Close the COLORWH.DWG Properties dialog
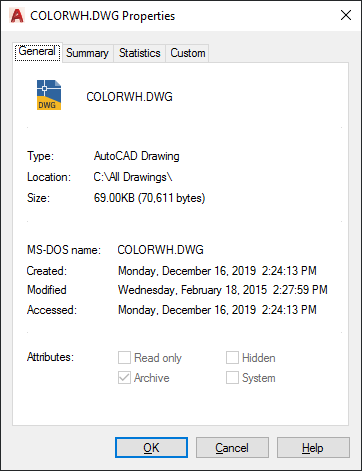The width and height of the screenshot is (362, 471). pos(346,15)
